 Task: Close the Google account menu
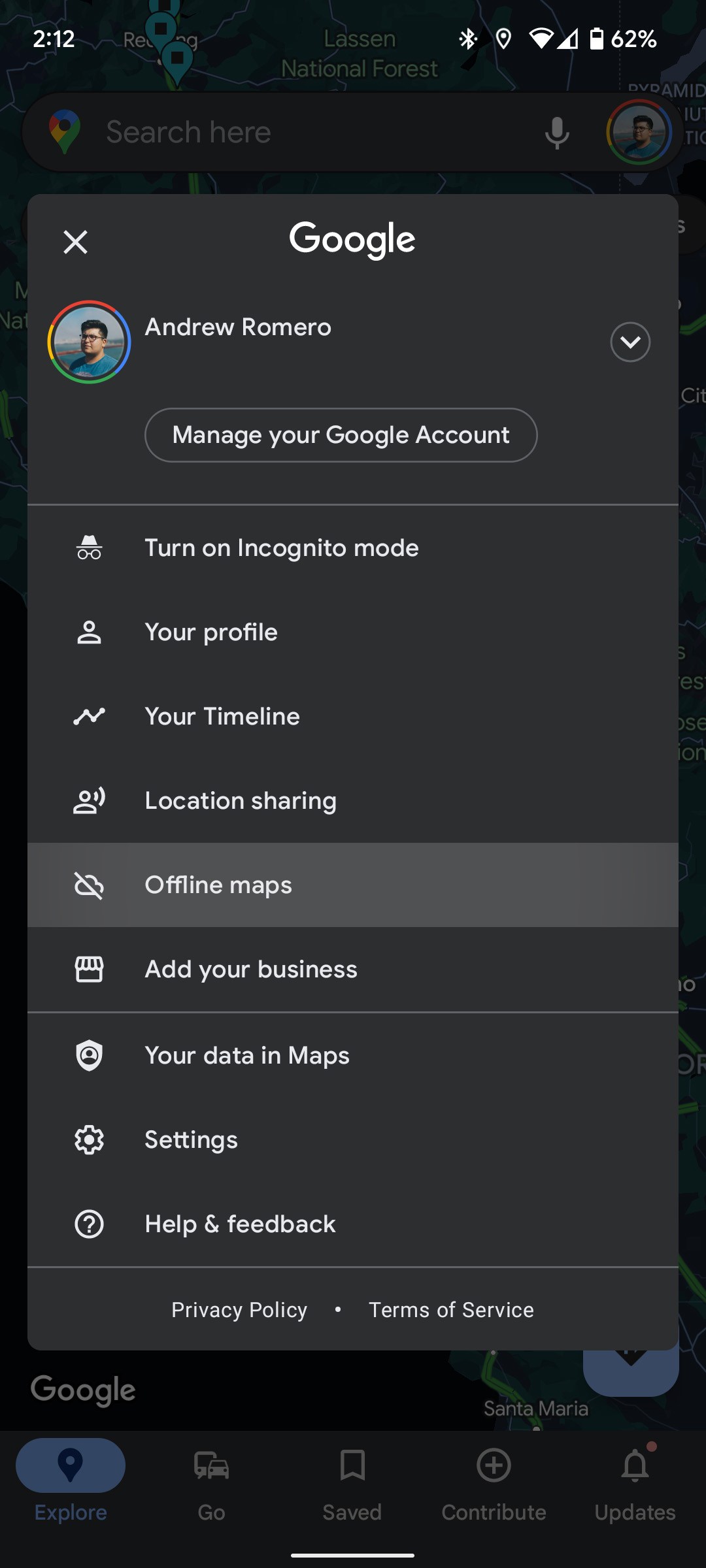point(75,242)
